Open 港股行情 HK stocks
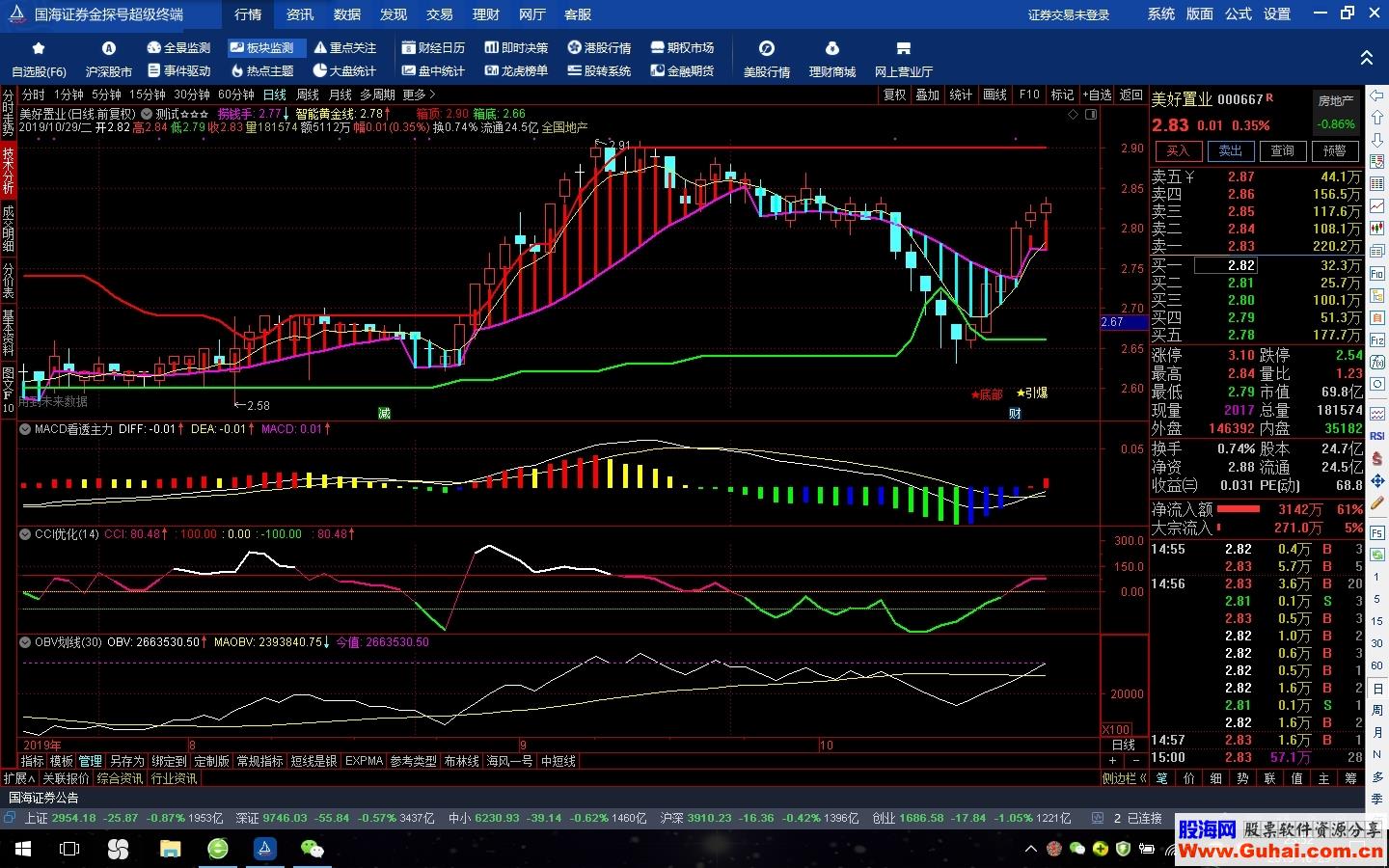The width and height of the screenshot is (1389, 868). tap(600, 47)
